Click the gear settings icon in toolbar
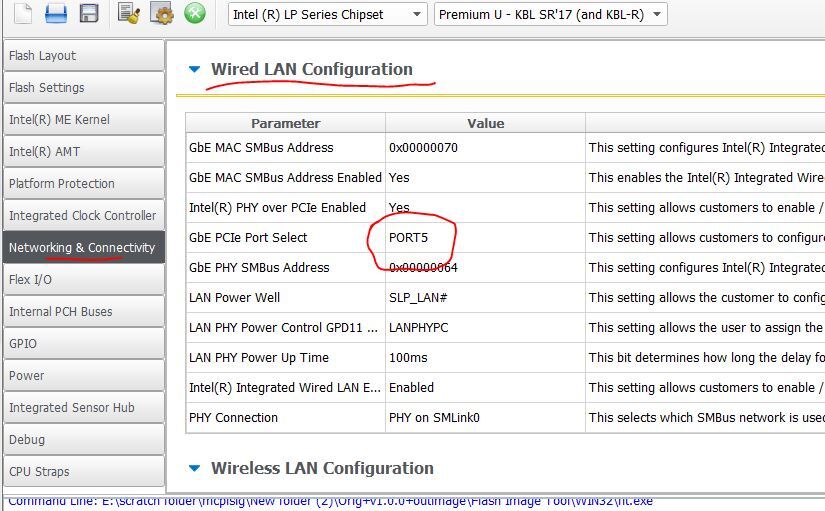825x511 pixels. [x=162, y=13]
